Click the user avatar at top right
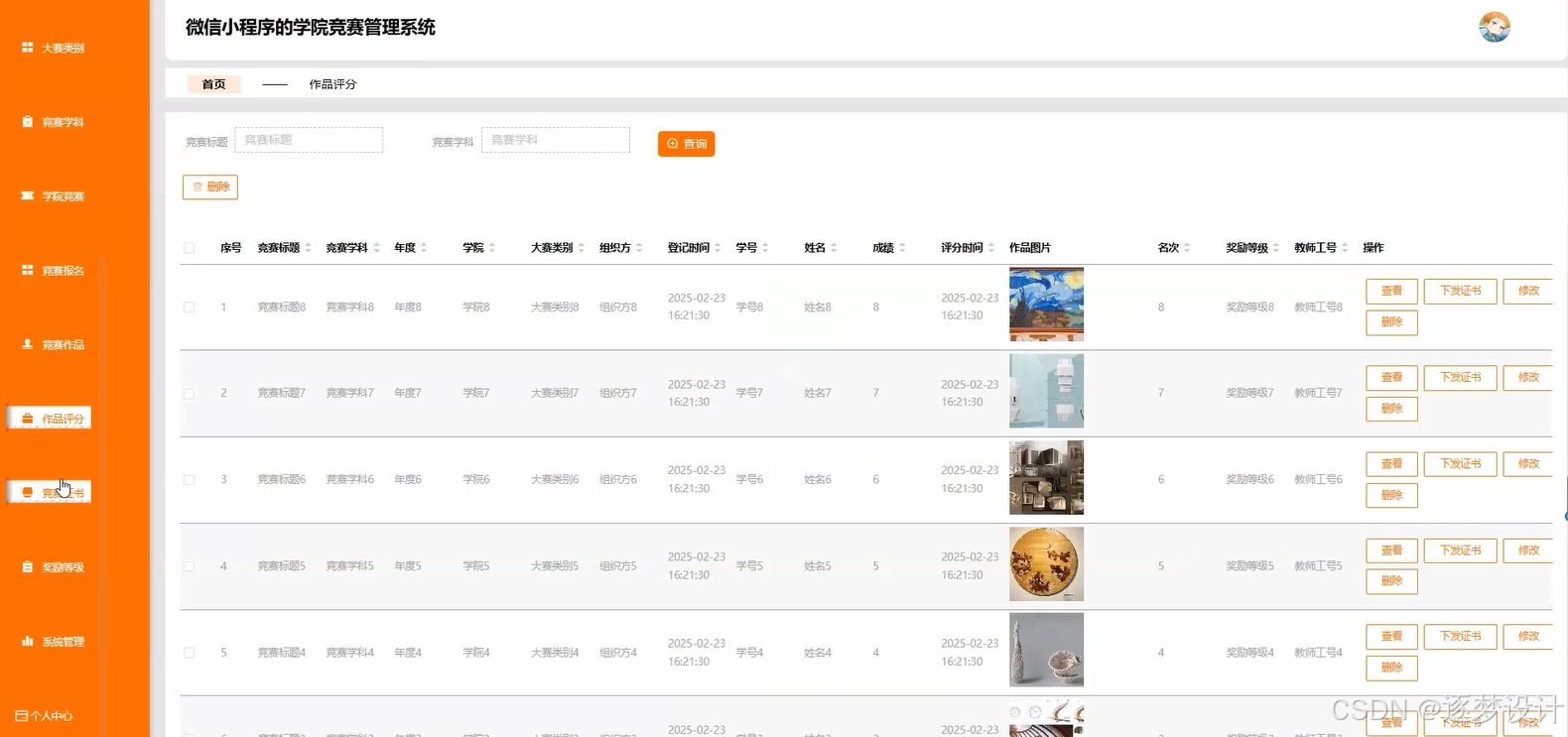The image size is (1568, 737). point(1495,27)
